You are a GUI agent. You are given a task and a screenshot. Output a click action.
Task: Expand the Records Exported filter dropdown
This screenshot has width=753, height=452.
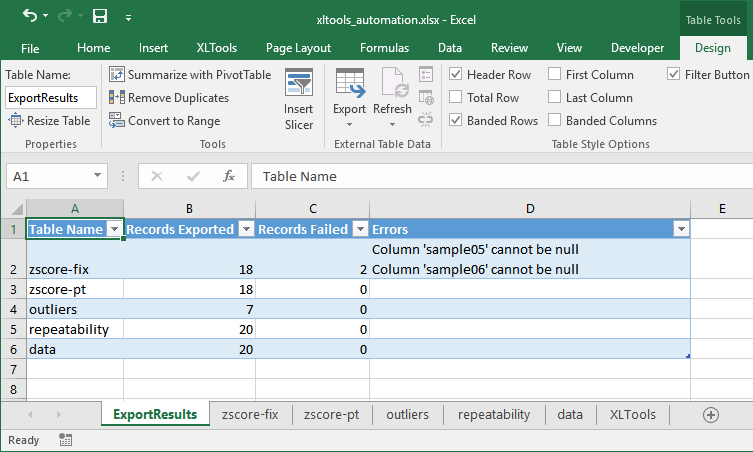point(245,230)
